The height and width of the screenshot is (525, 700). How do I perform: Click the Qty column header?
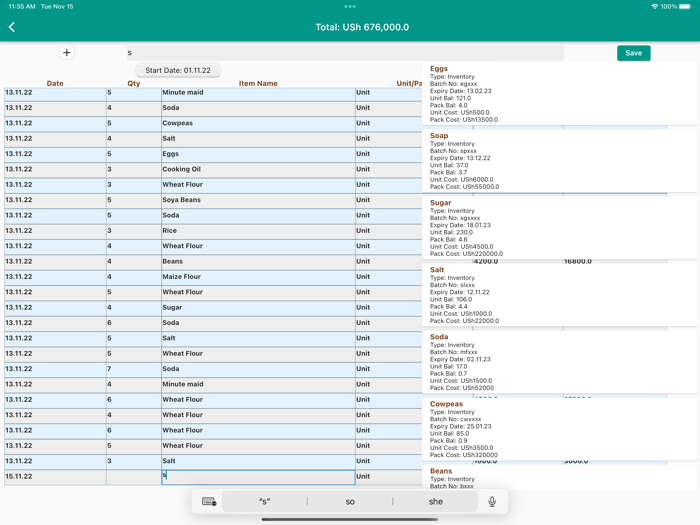point(133,83)
